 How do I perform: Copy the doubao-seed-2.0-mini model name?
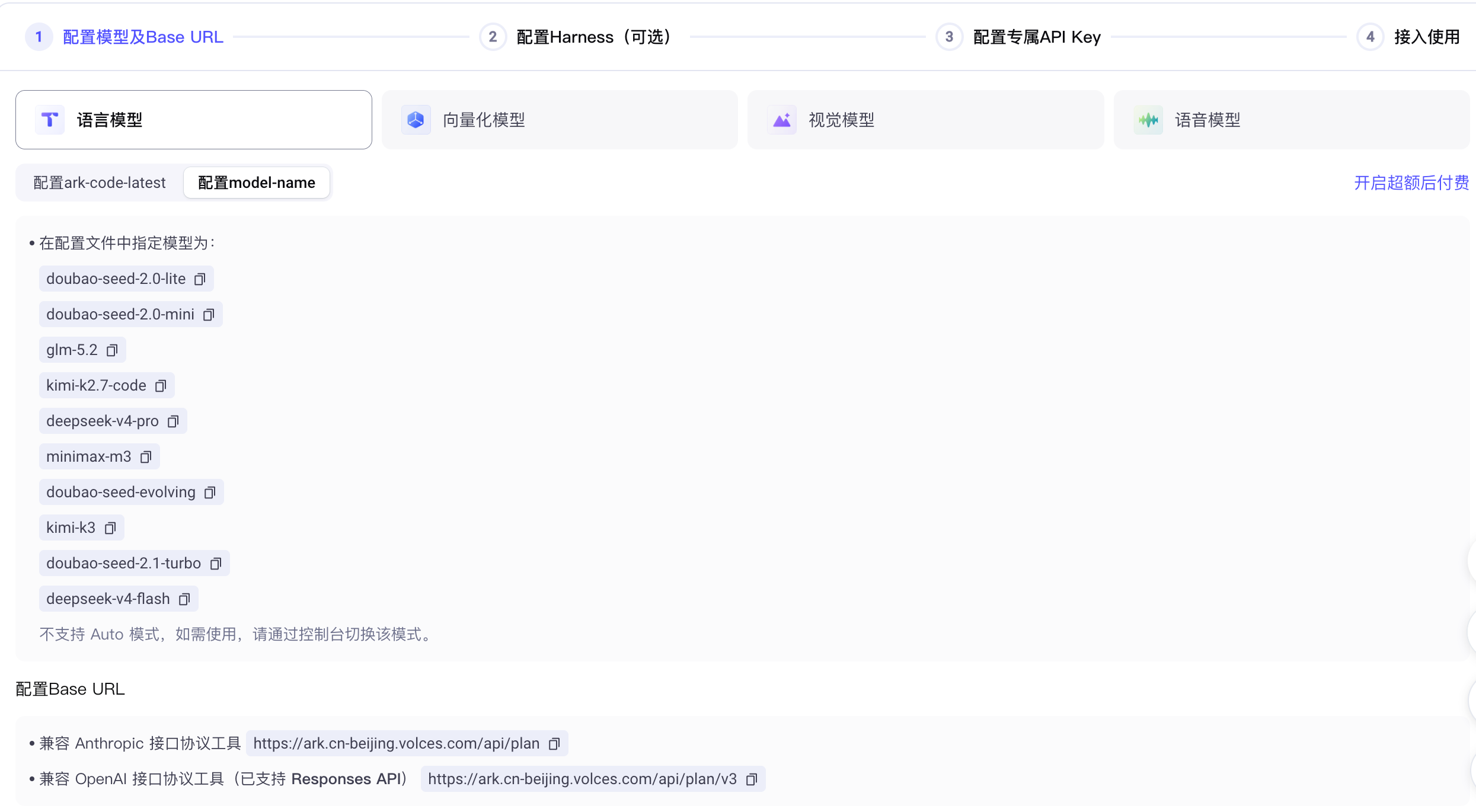[x=209, y=315]
